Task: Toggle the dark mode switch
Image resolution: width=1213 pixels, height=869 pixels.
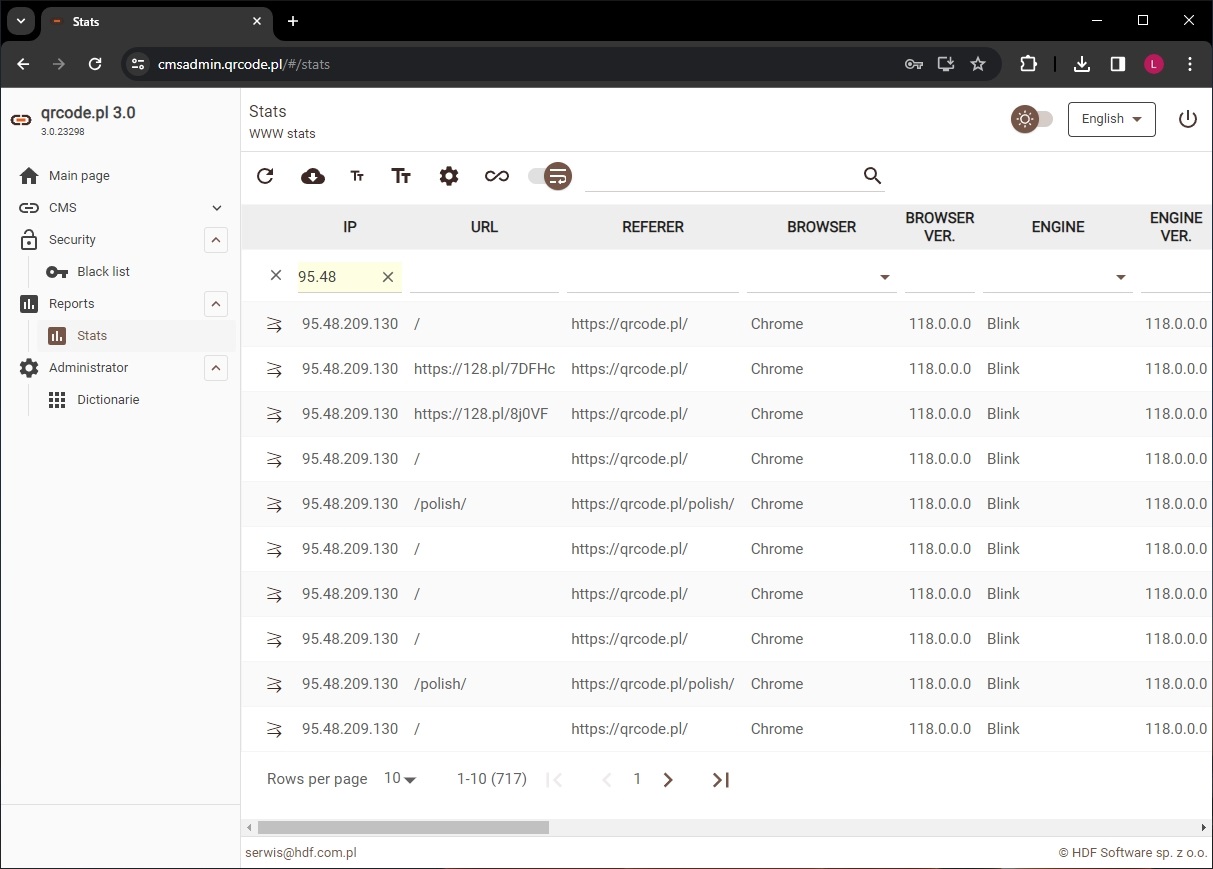Action: coord(1032,118)
